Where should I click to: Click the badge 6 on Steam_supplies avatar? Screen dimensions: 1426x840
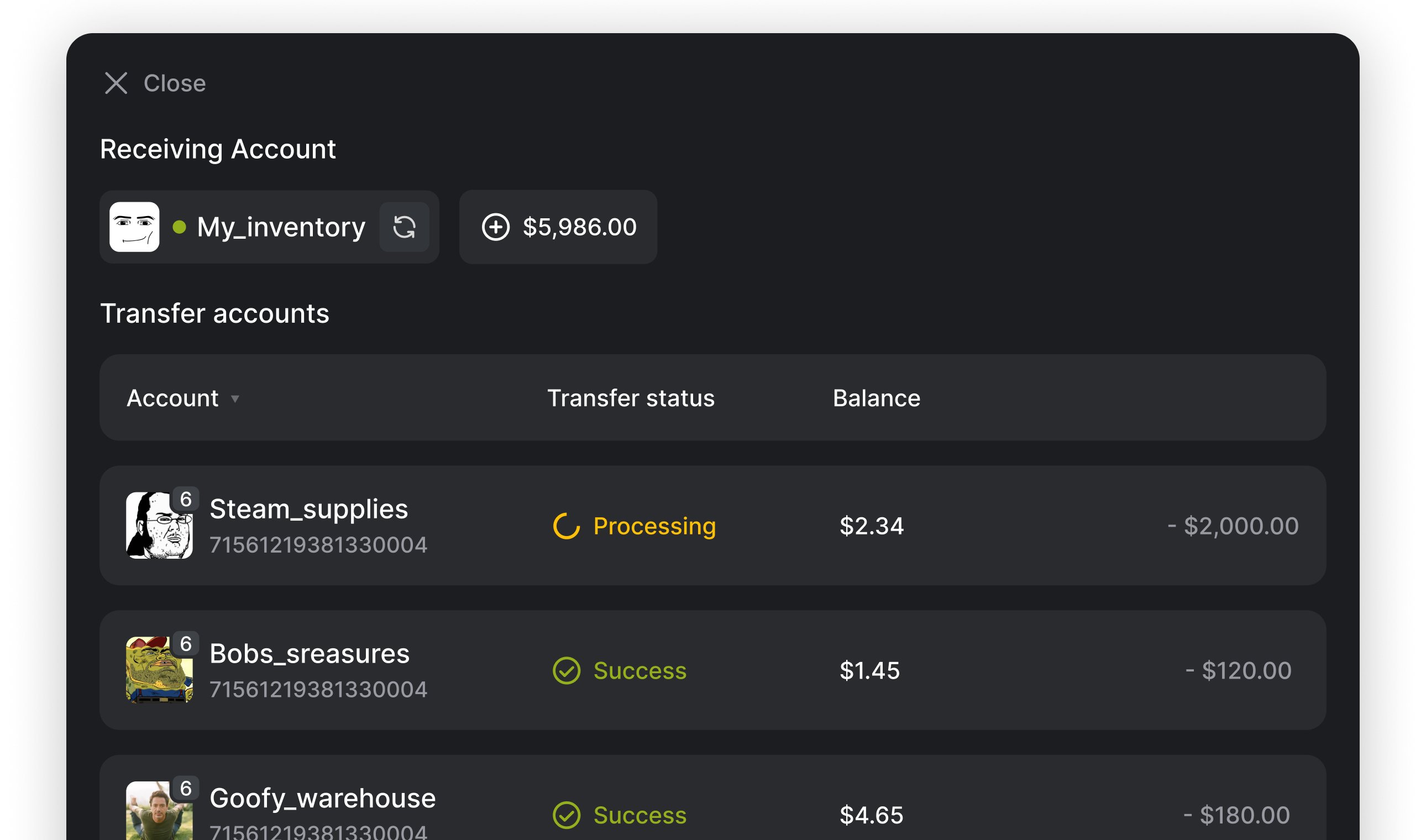(x=186, y=499)
